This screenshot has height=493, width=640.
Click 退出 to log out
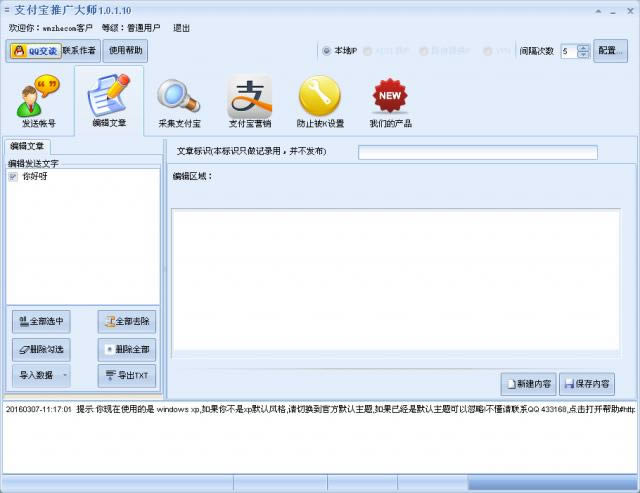click(181, 28)
